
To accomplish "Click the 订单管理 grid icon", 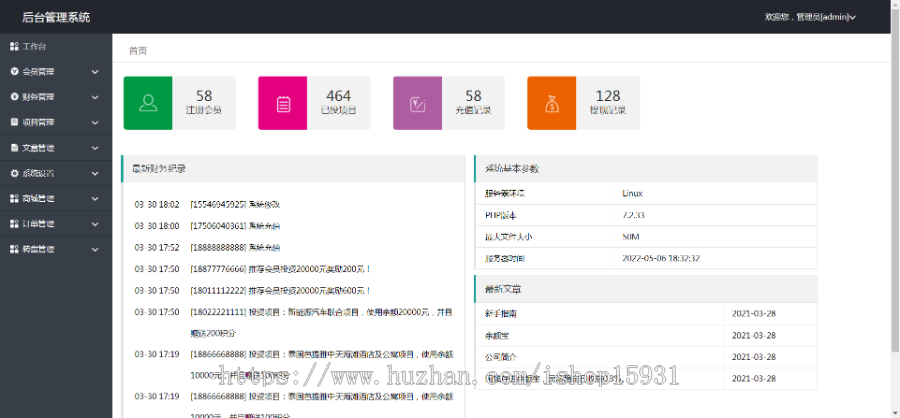I will 15,224.
